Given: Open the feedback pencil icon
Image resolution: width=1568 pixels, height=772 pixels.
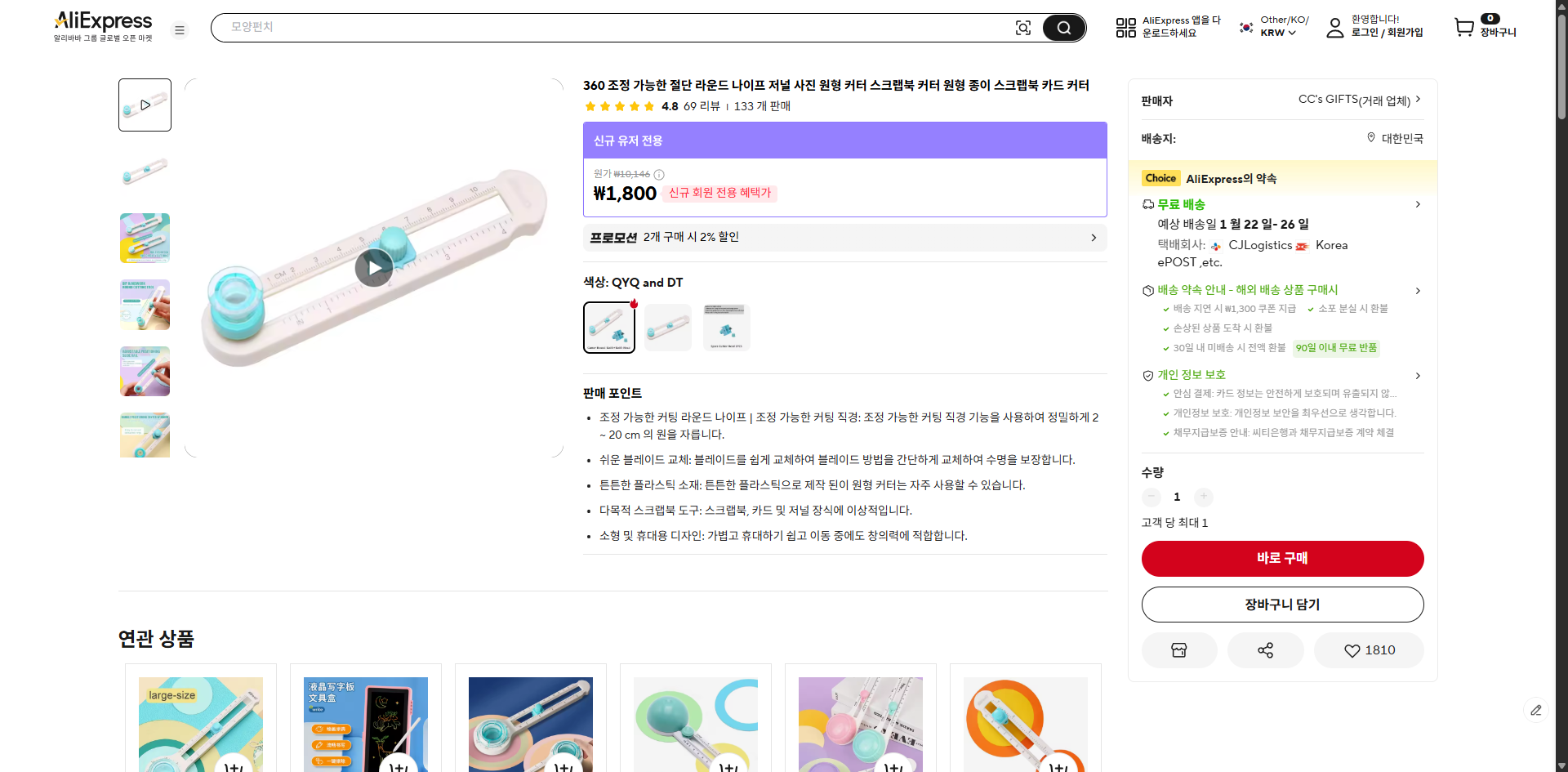Looking at the screenshot, I should click(1538, 710).
